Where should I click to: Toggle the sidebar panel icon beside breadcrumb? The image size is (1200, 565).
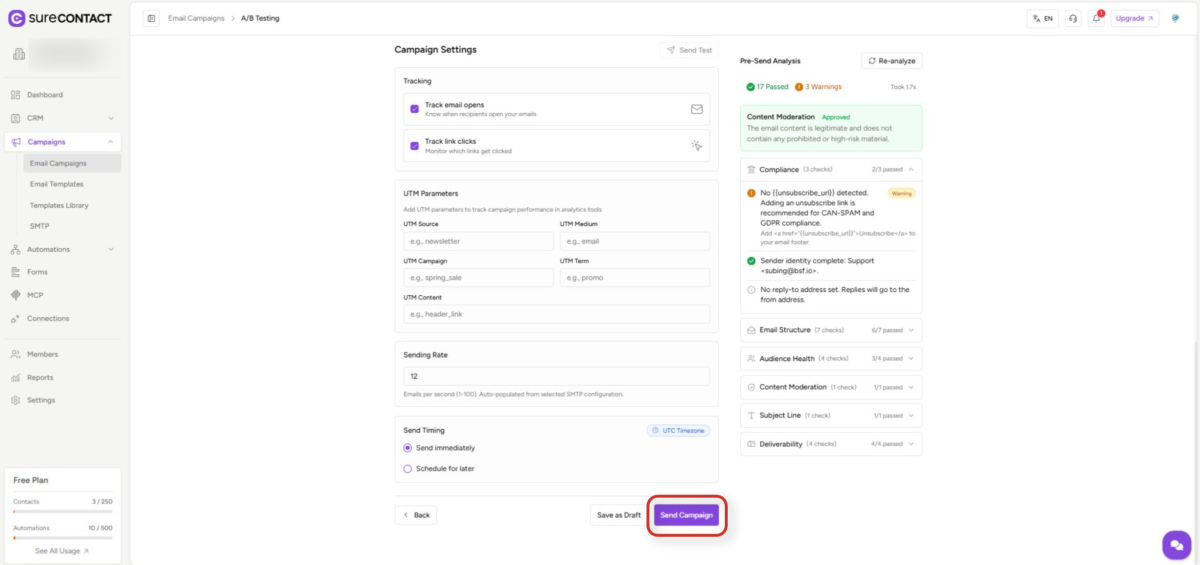coord(152,18)
